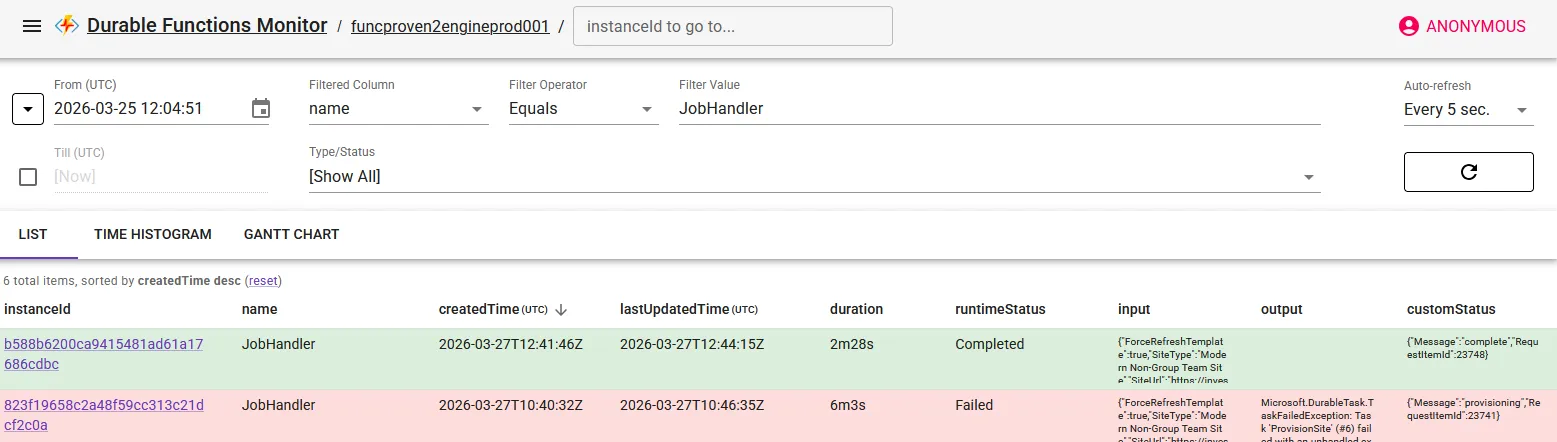Image resolution: width=1557 pixels, height=442 pixels.
Task: Open the funcproven2engineprod001 breadcrumb link
Action: pyautogui.click(x=450, y=27)
